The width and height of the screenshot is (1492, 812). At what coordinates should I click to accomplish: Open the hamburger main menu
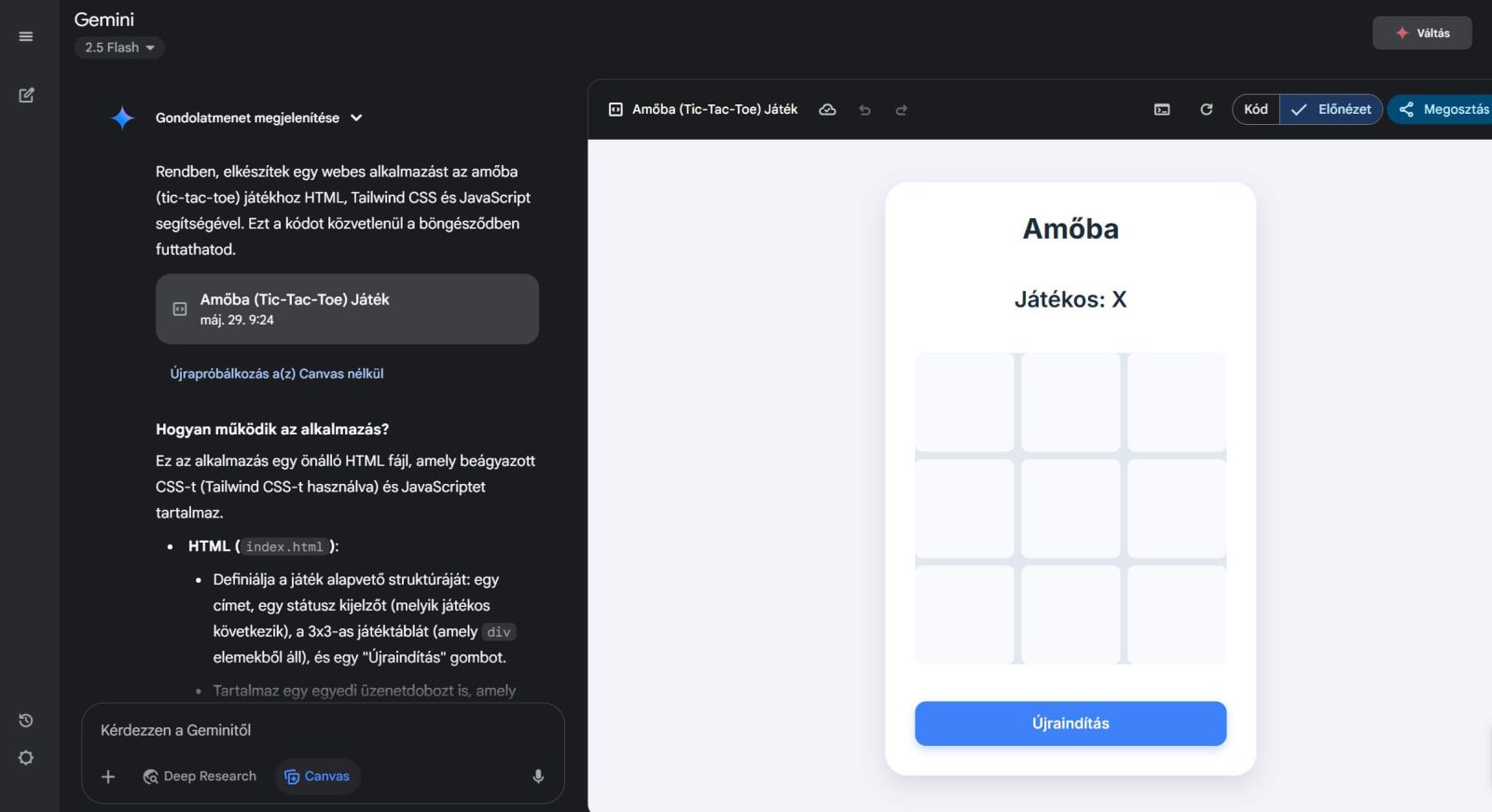tap(26, 36)
